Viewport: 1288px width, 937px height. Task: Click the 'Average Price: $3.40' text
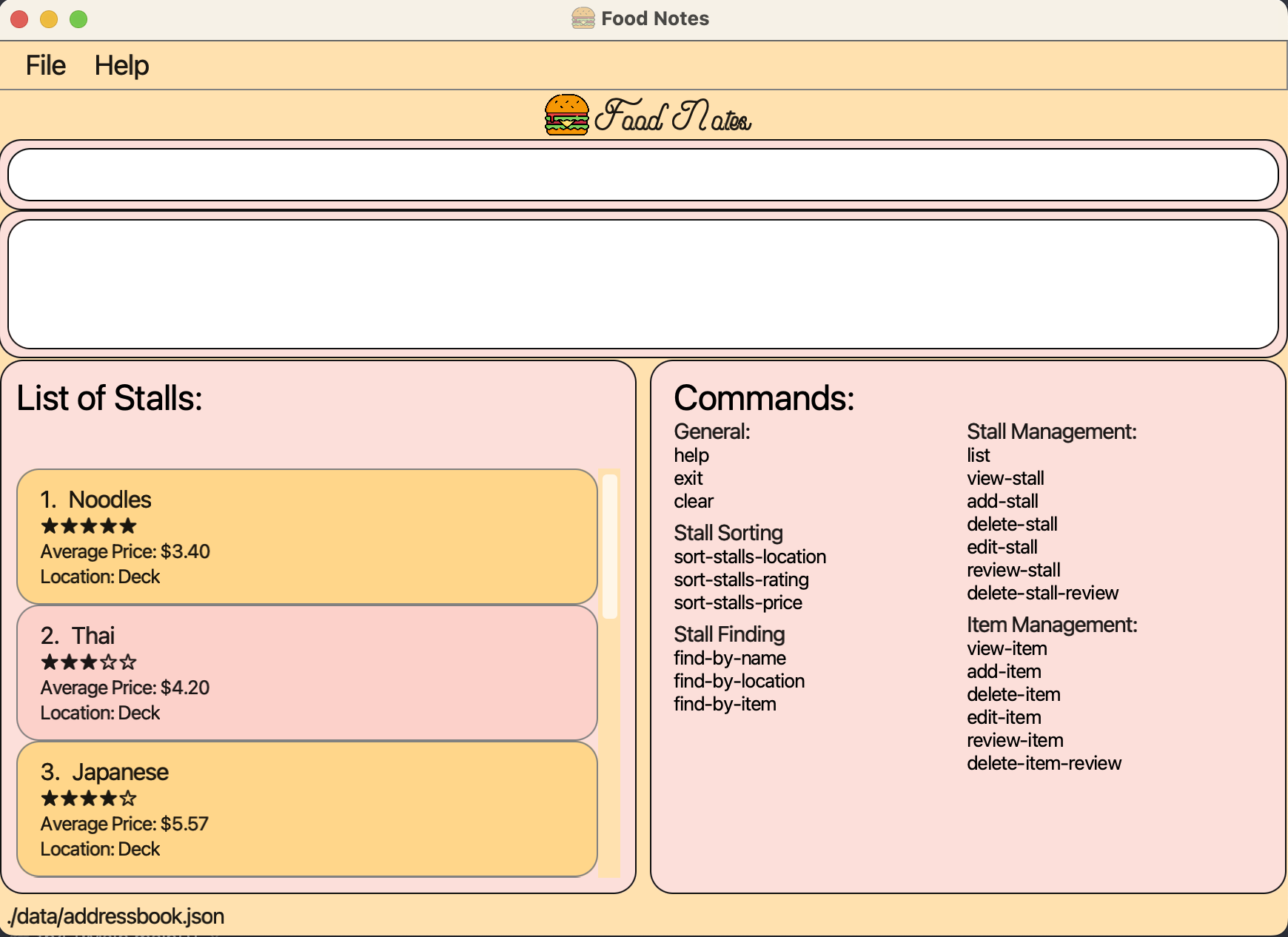click(x=125, y=551)
